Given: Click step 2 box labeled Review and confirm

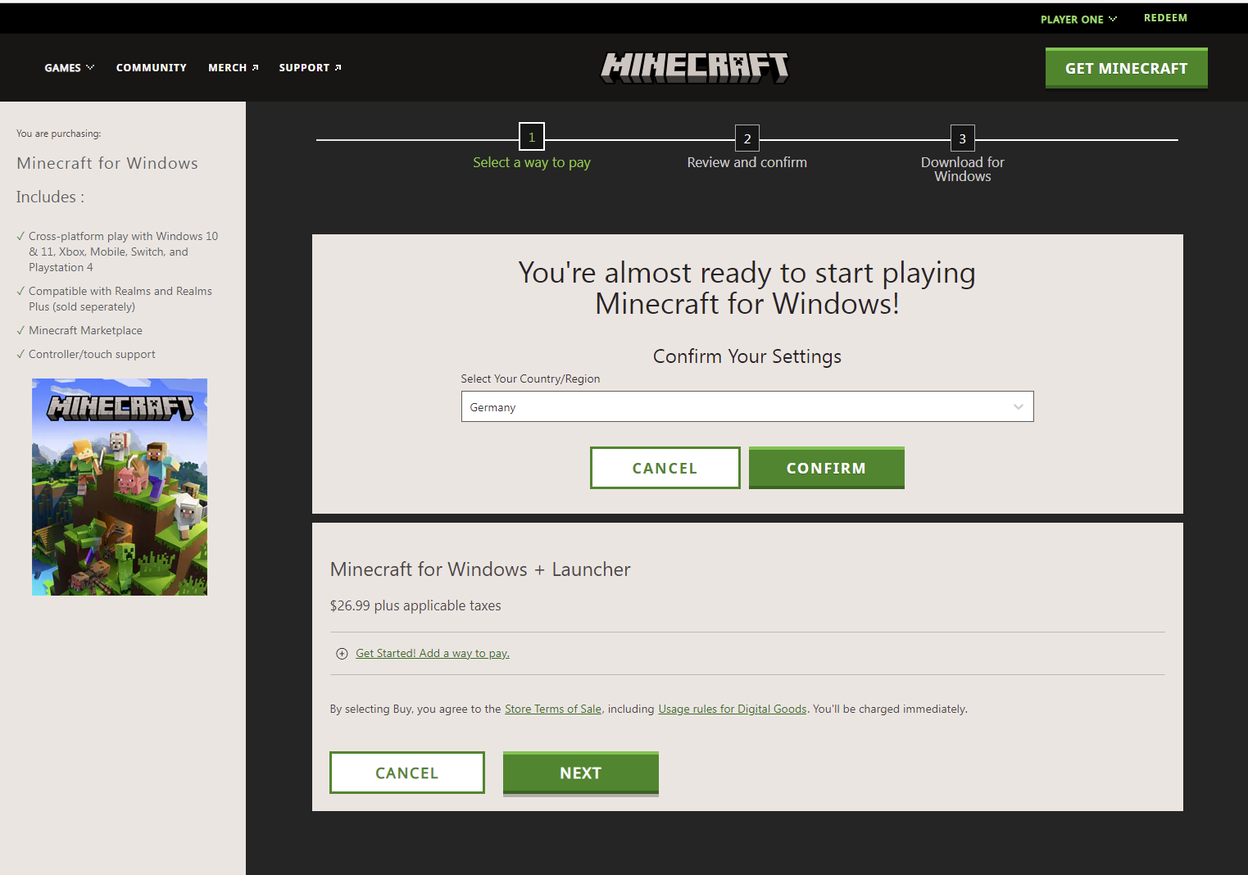Looking at the screenshot, I should tap(746, 139).
